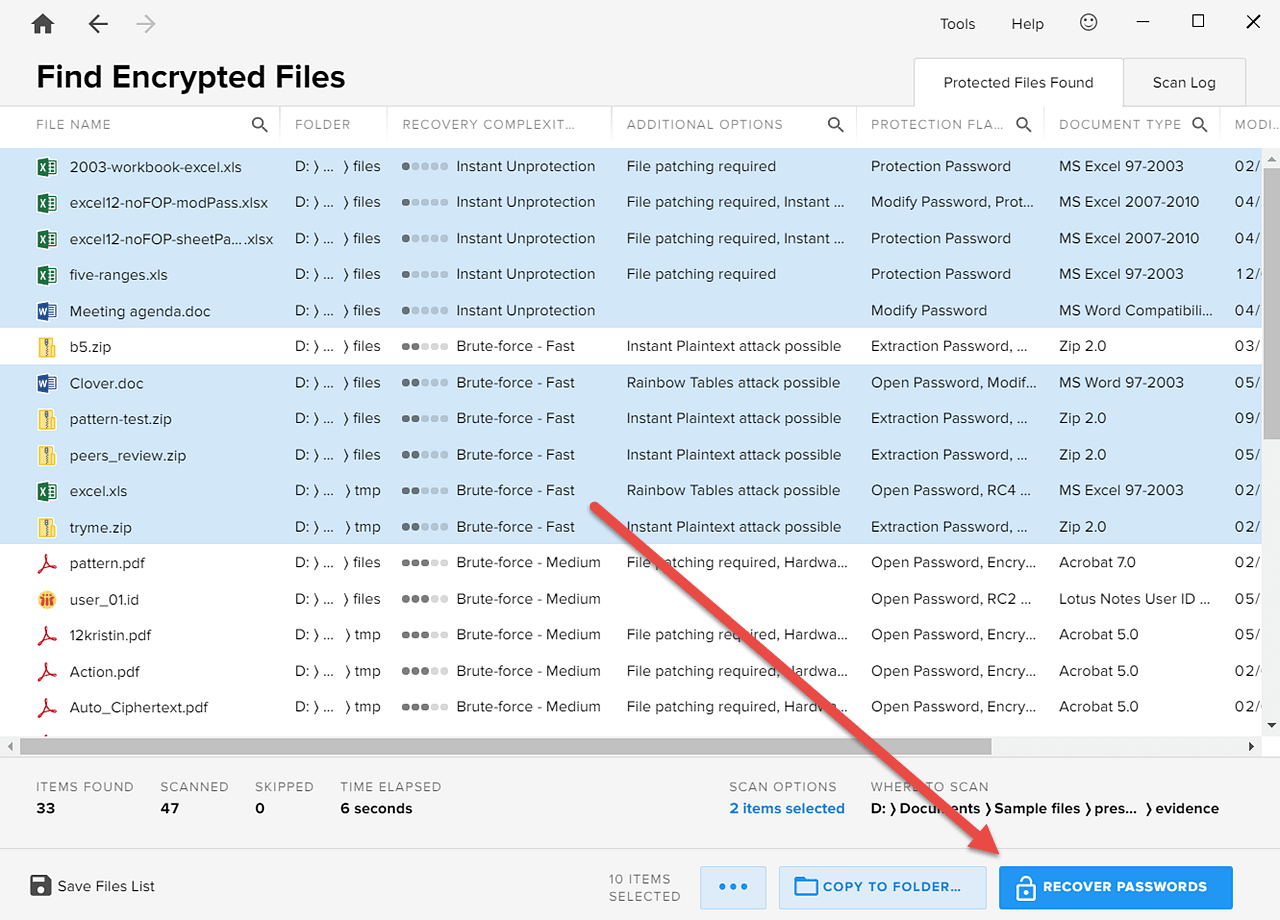Click the Home icon

coord(43,24)
